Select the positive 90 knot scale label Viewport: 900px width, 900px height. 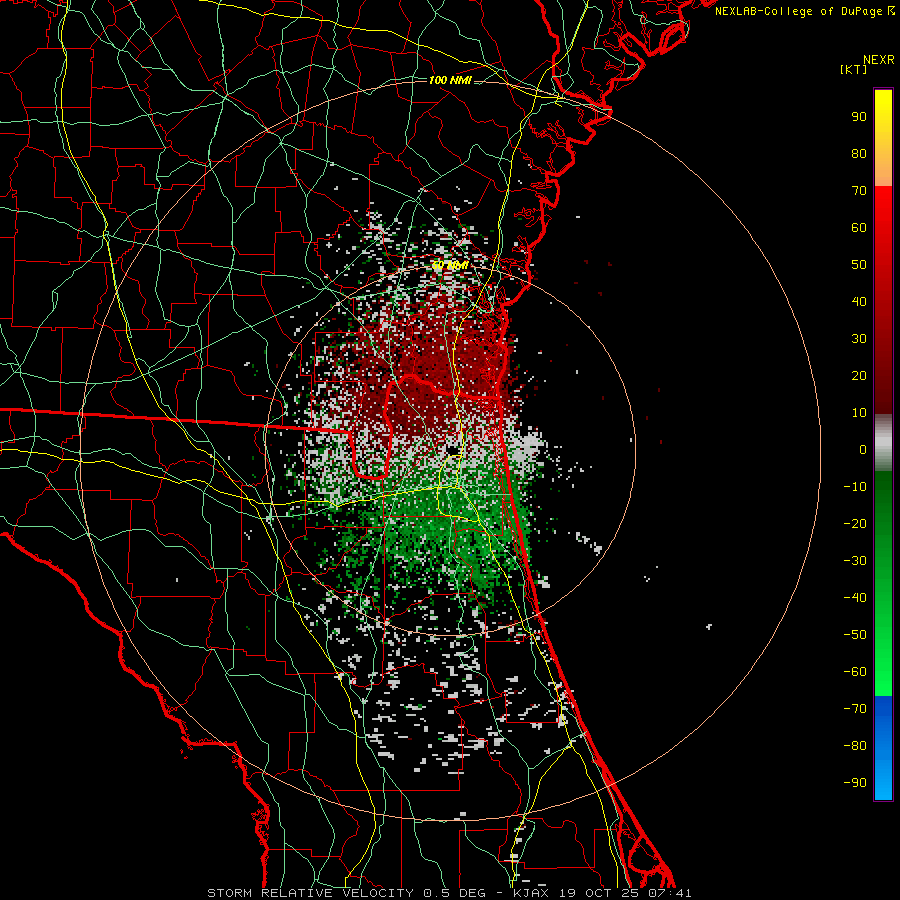(859, 117)
